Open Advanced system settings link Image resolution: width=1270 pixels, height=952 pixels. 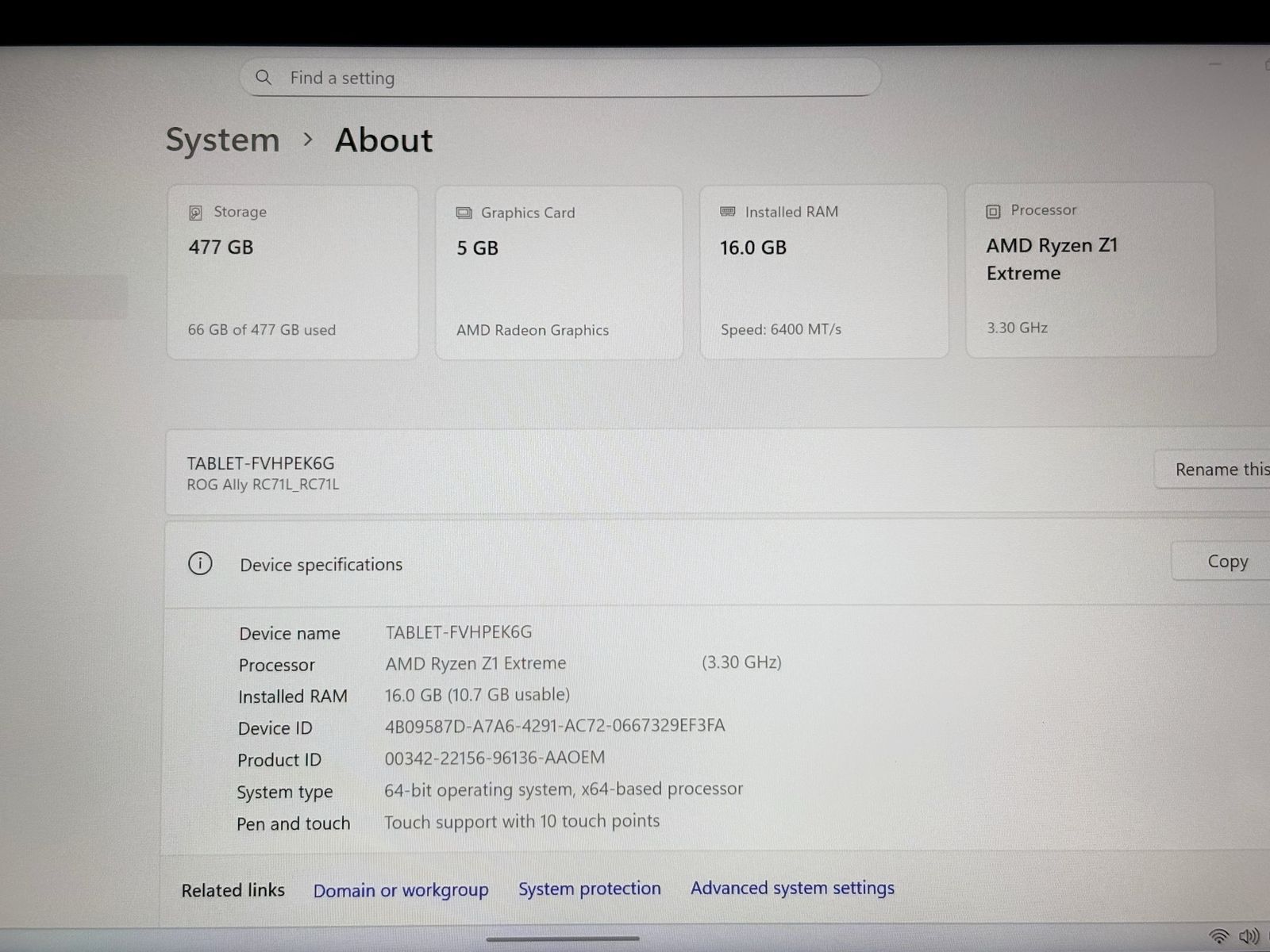click(x=792, y=888)
